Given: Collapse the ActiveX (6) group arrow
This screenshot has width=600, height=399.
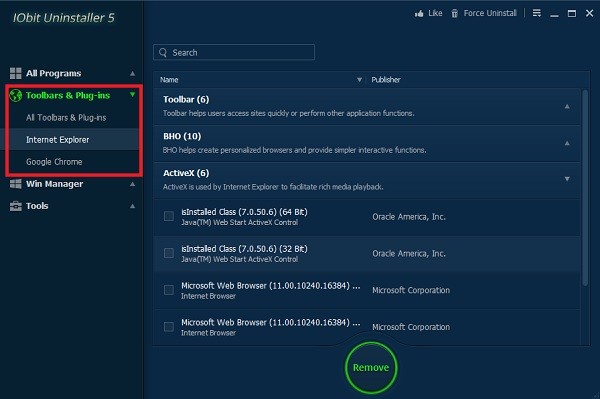Looking at the screenshot, I should tap(567, 179).
